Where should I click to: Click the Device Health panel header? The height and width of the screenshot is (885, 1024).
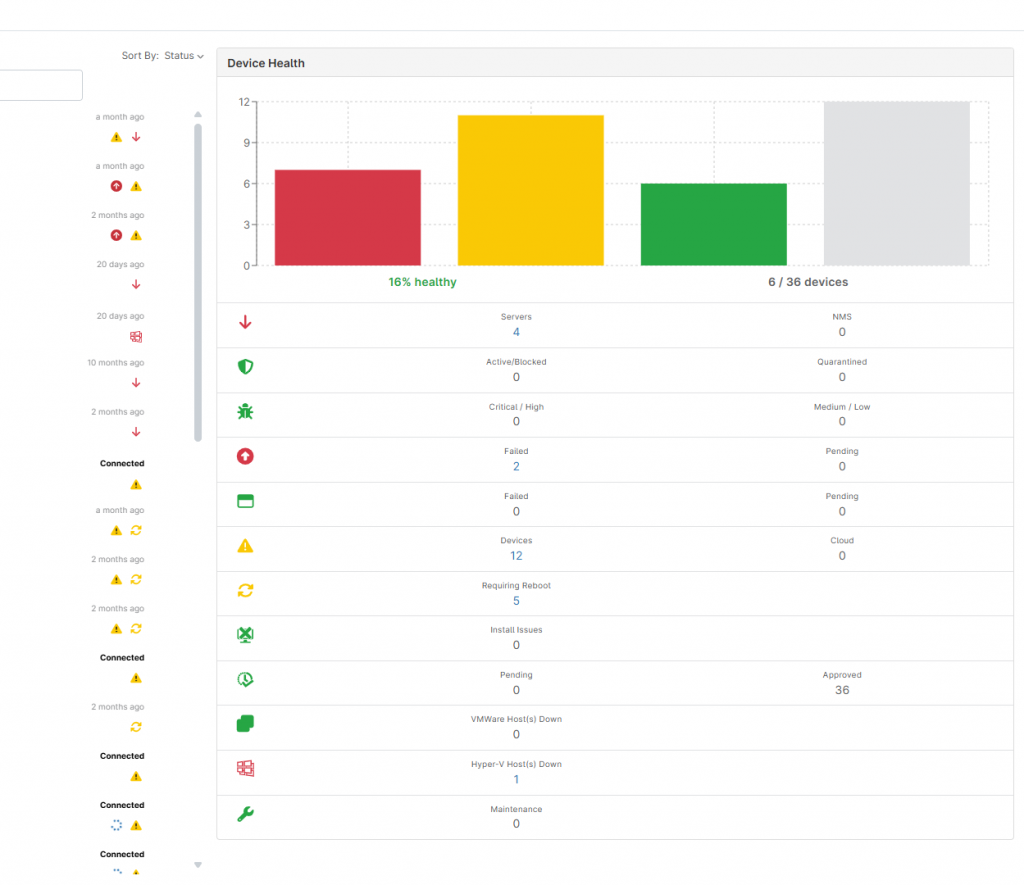click(x=266, y=63)
